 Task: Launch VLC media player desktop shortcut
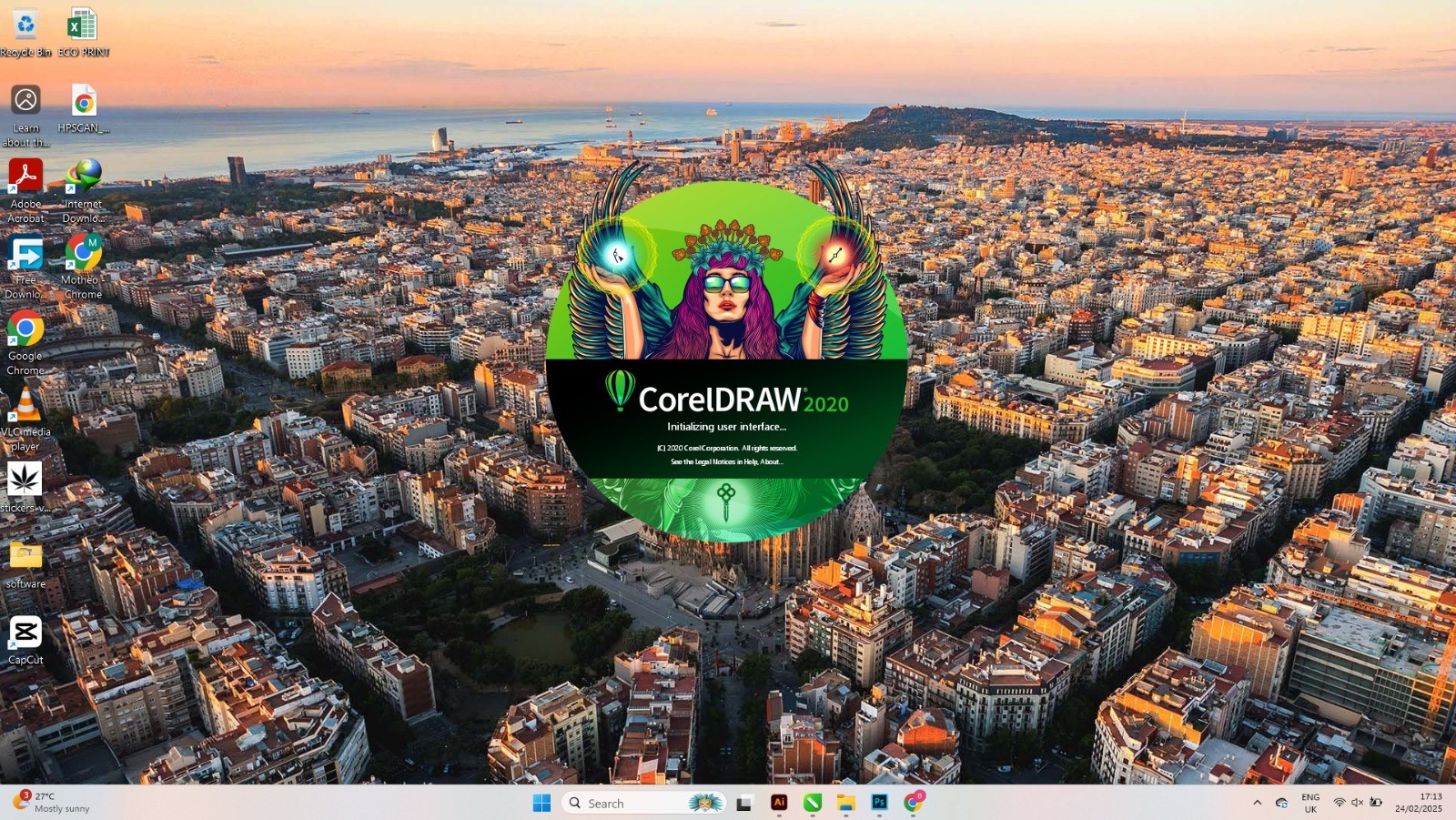25,401
